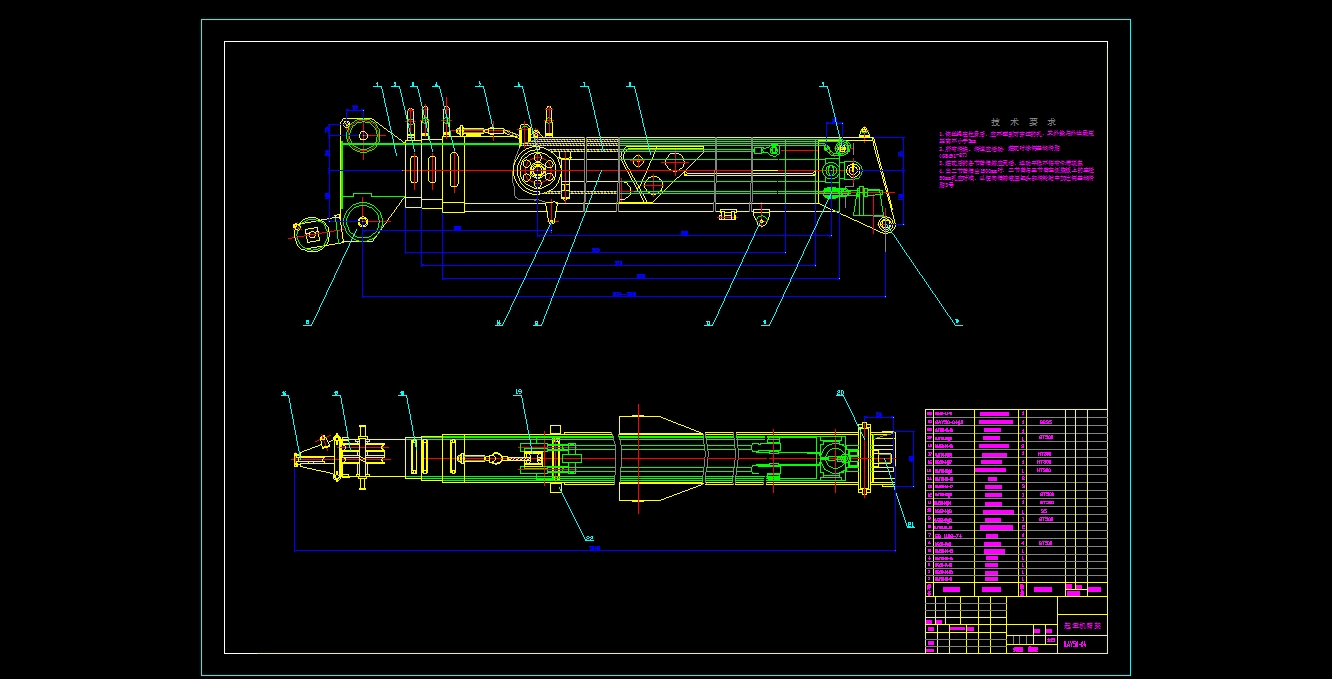Viewport: 1332px width, 679px height.
Task: Select the large bolted circular hub in side view
Action: click(538, 172)
